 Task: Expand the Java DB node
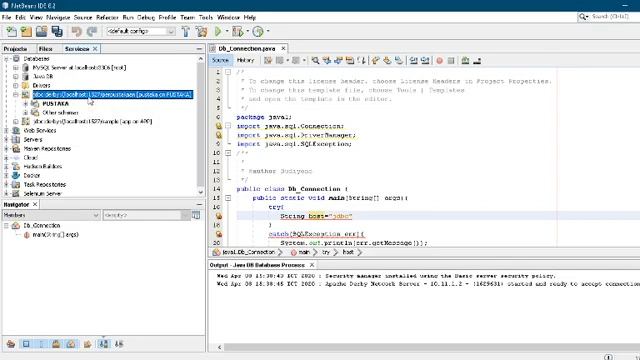tap(16, 76)
